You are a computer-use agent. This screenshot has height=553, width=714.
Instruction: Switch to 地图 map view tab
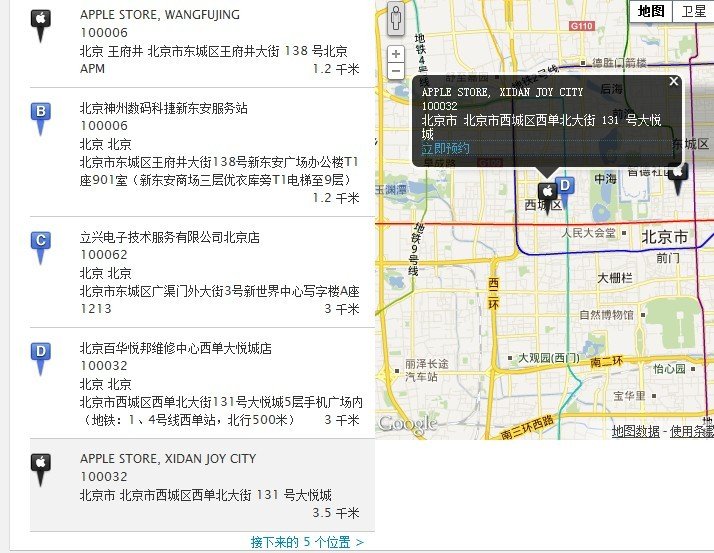[651, 11]
